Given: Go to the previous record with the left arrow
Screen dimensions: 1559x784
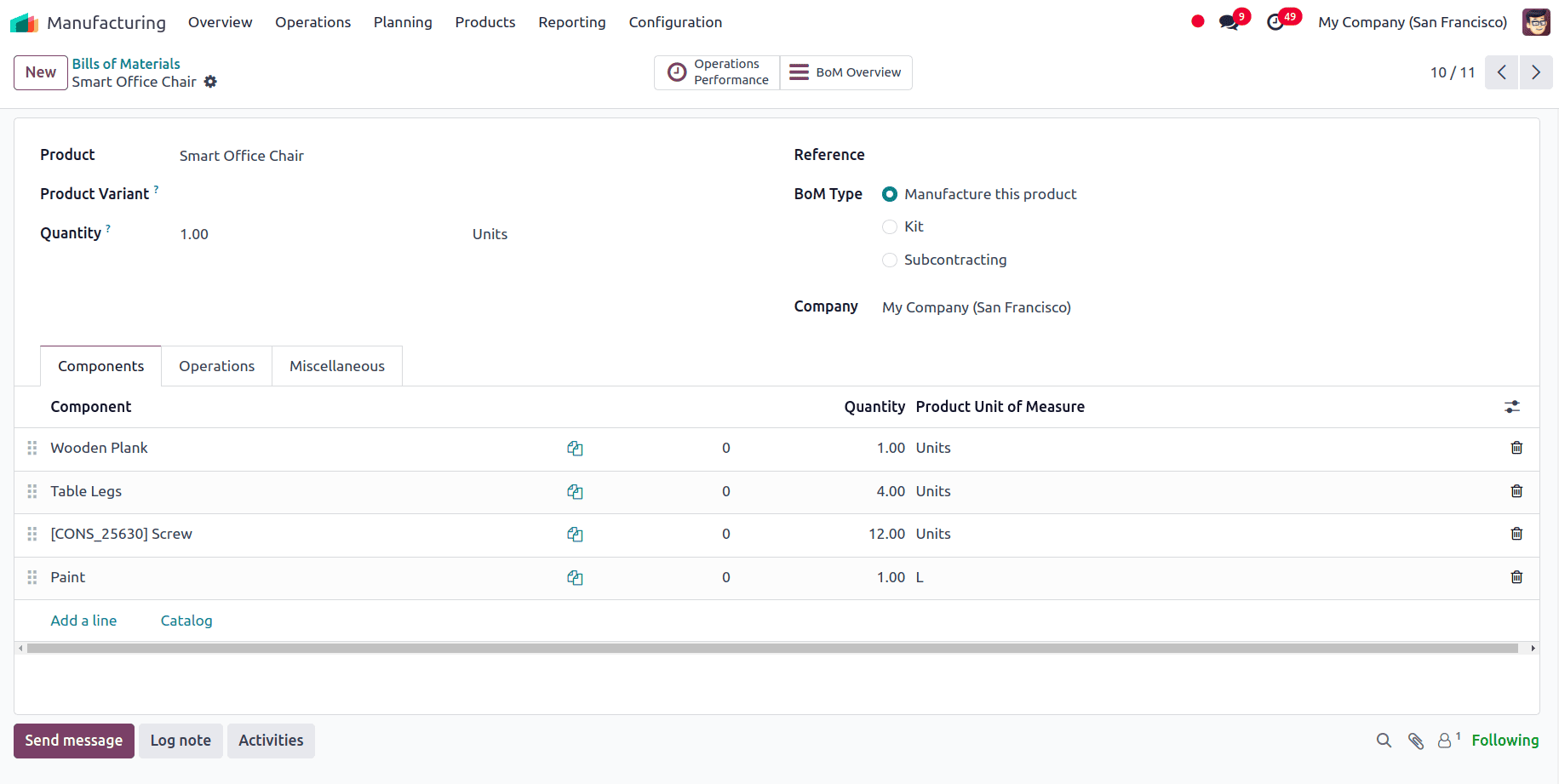Looking at the screenshot, I should (x=1501, y=72).
